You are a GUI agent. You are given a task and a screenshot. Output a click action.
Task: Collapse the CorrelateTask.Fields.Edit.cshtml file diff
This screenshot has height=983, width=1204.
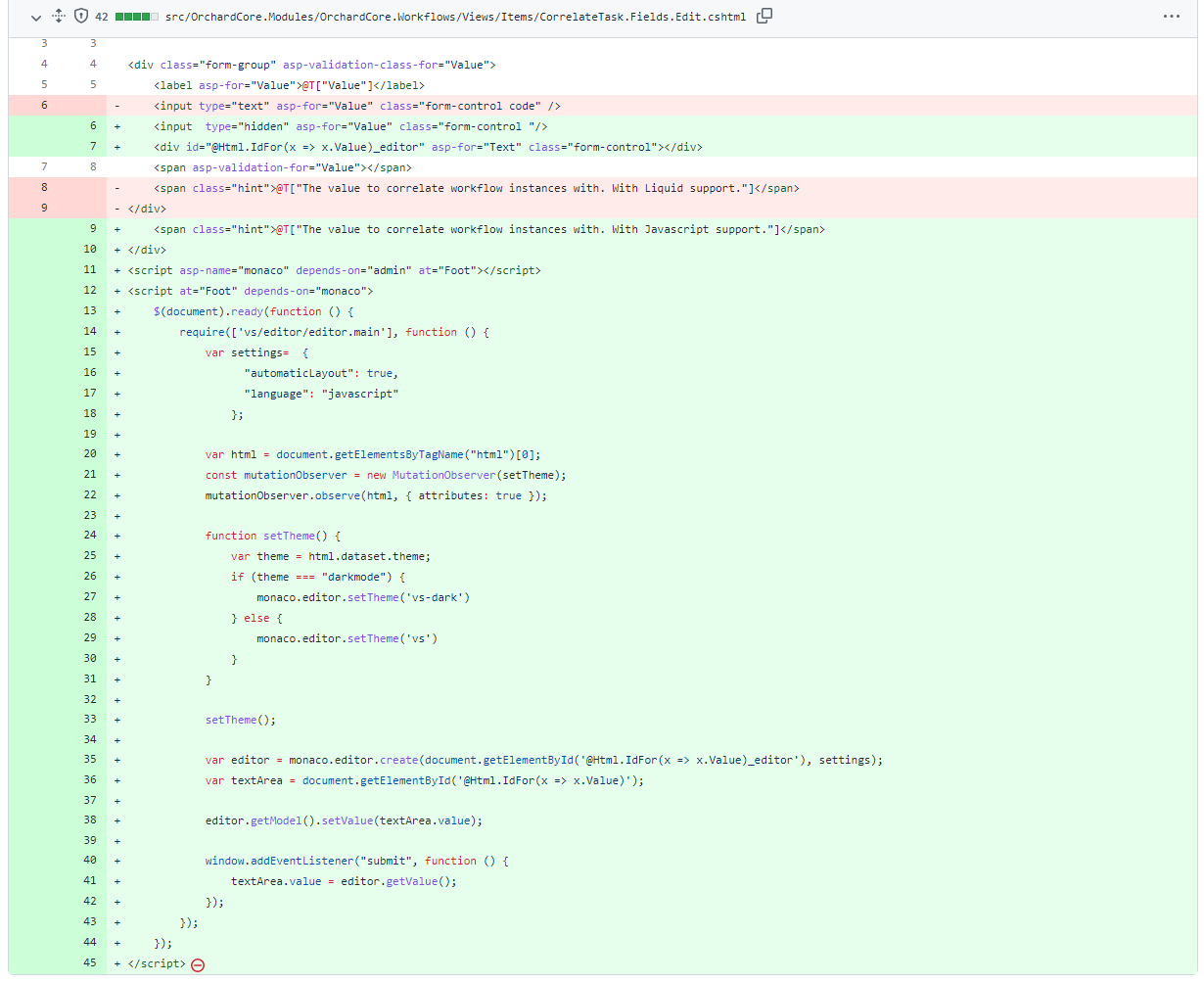point(36,17)
